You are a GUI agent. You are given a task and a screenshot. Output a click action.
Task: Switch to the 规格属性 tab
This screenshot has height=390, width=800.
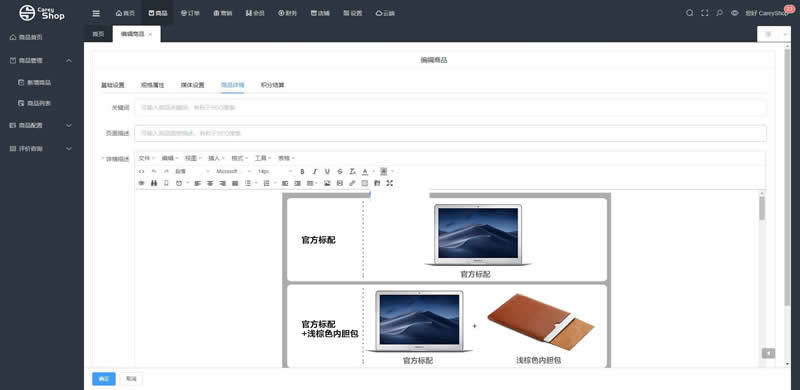[153, 85]
